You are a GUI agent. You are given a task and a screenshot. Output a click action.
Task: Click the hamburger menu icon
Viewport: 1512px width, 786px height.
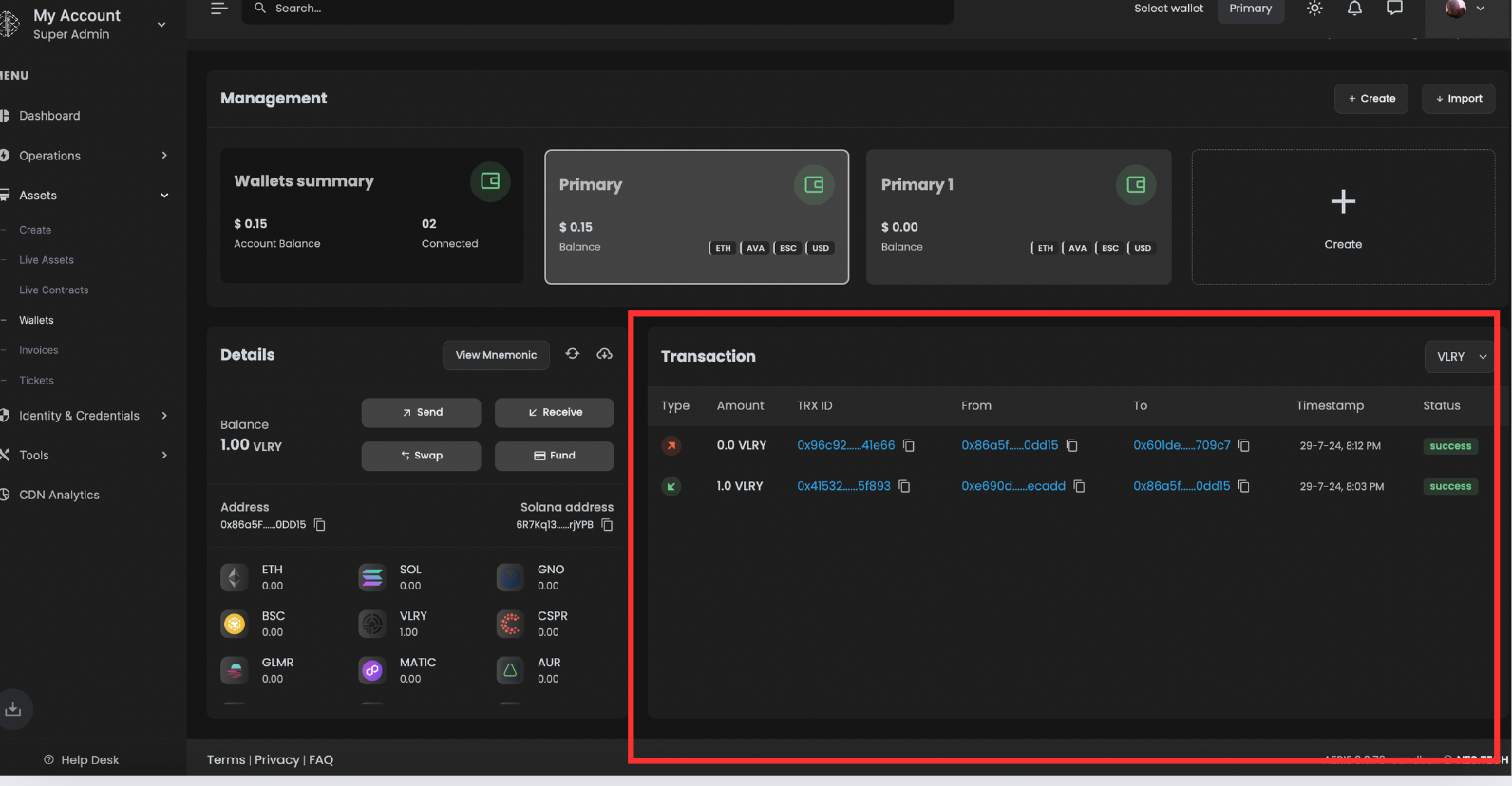point(219,9)
